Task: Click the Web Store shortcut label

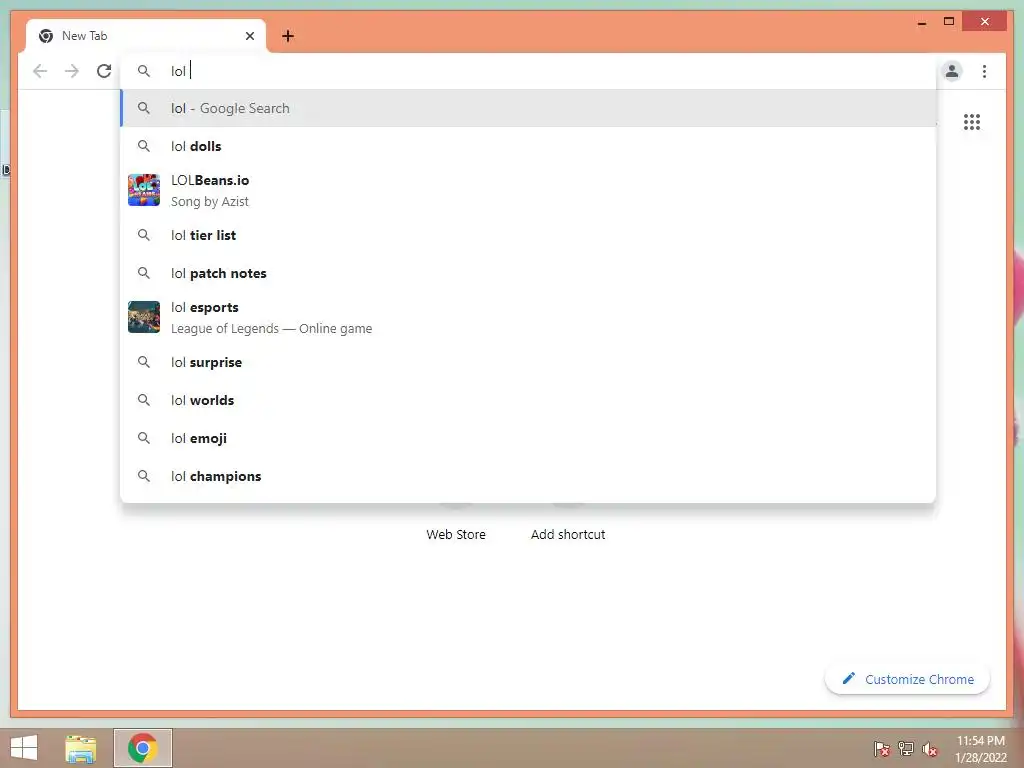Action: [456, 534]
